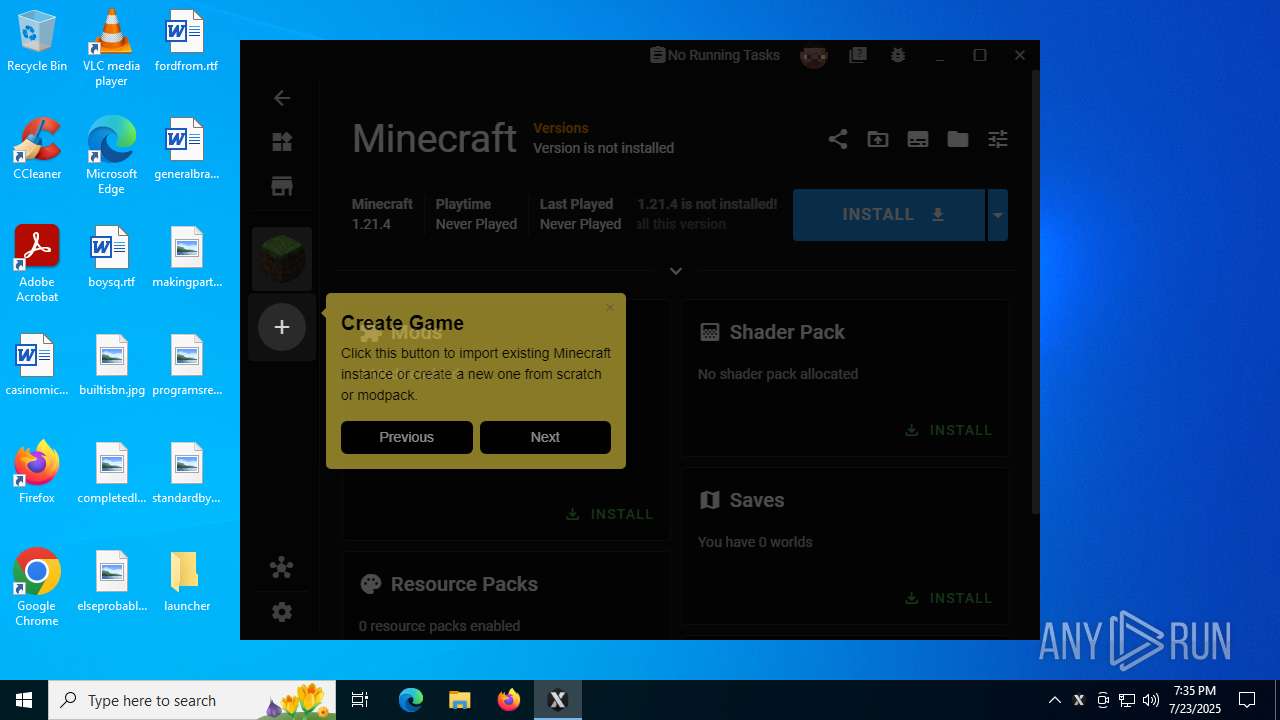
Task: Select the launcher folder on desktop
Action: pyautogui.click(x=186, y=581)
